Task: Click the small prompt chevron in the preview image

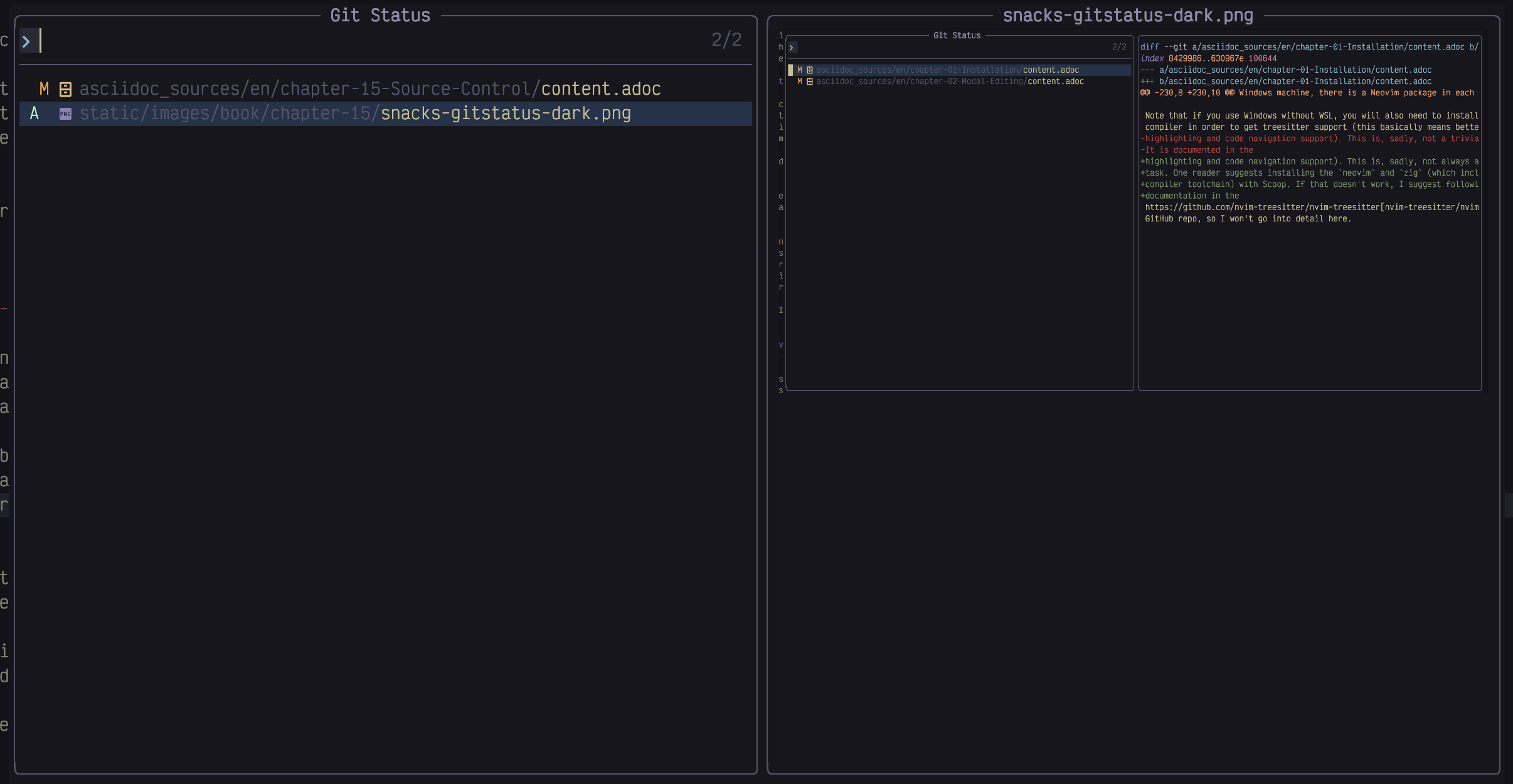Action: [792, 48]
